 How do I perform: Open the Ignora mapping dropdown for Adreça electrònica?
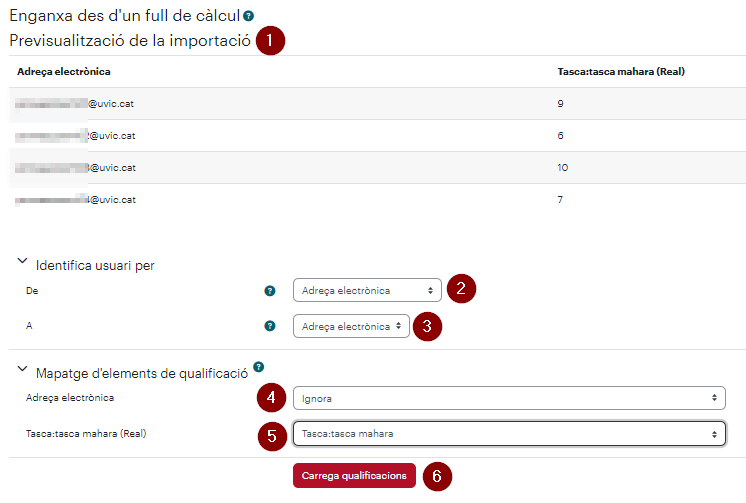click(509, 398)
